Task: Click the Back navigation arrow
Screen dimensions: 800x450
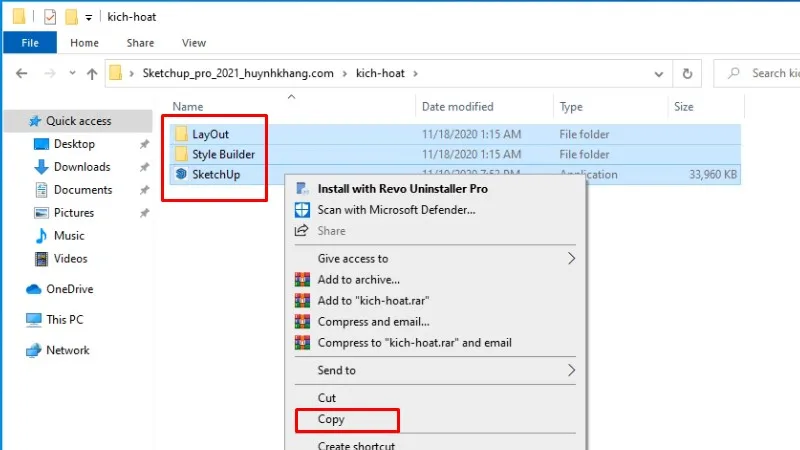Action: [22, 73]
